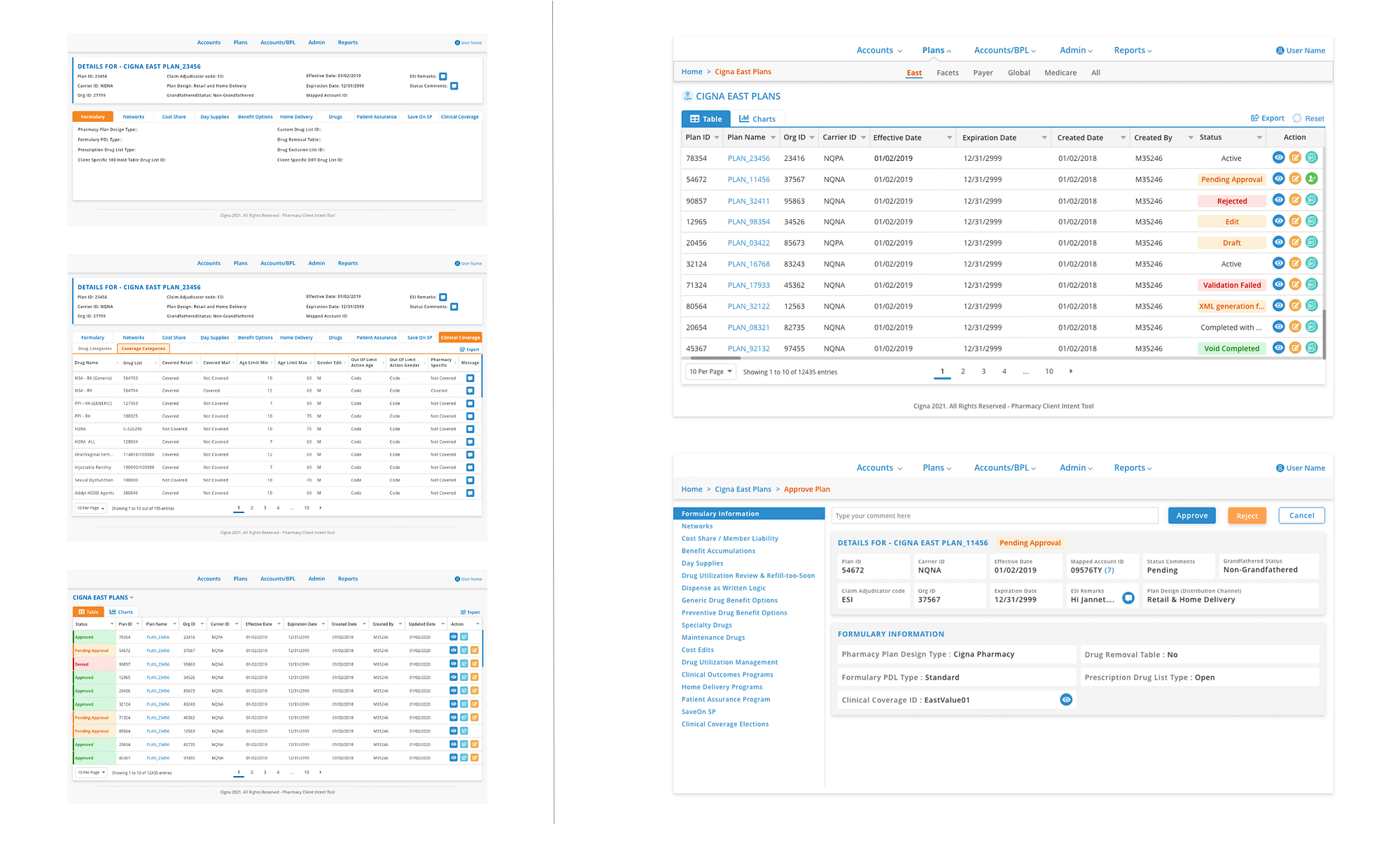Switch to Medicare sub-tab under Plans
This screenshot has height=844, width=1400.
point(1060,73)
